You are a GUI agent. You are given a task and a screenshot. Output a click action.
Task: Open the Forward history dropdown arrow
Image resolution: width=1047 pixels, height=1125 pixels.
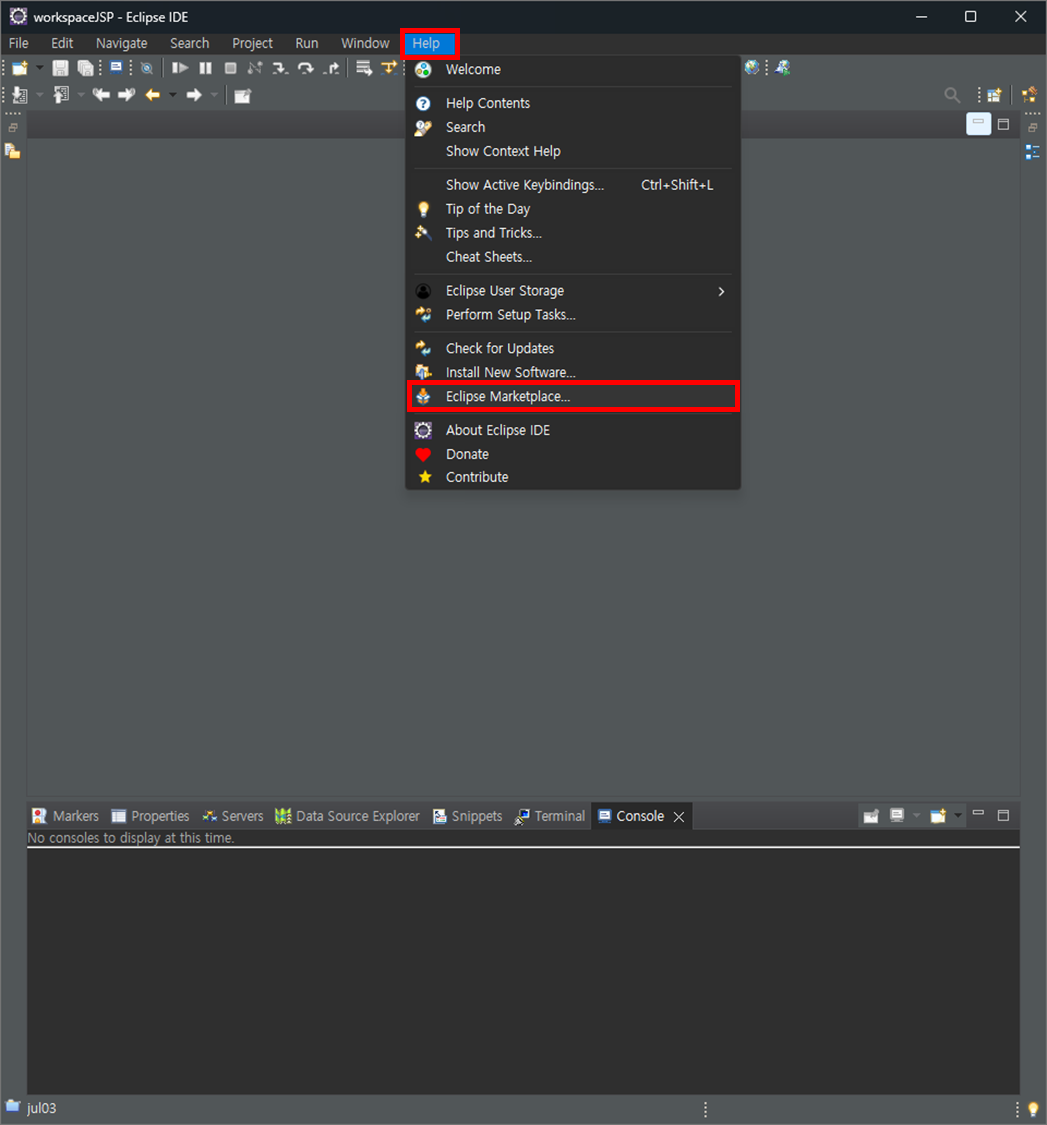[x=214, y=95]
